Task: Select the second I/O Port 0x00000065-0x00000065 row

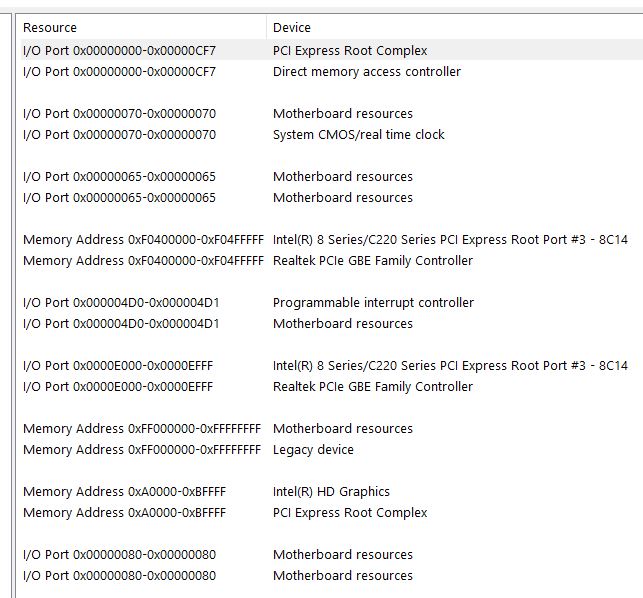Action: tap(332, 198)
